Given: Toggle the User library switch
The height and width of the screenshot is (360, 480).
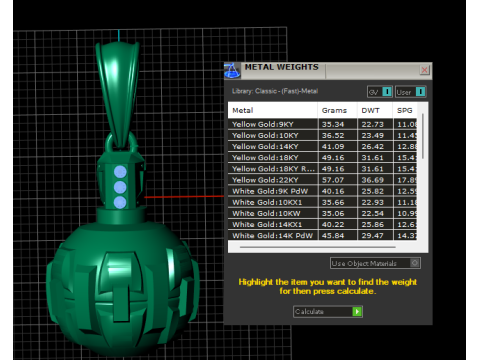Looking at the screenshot, I should click(x=411, y=92).
